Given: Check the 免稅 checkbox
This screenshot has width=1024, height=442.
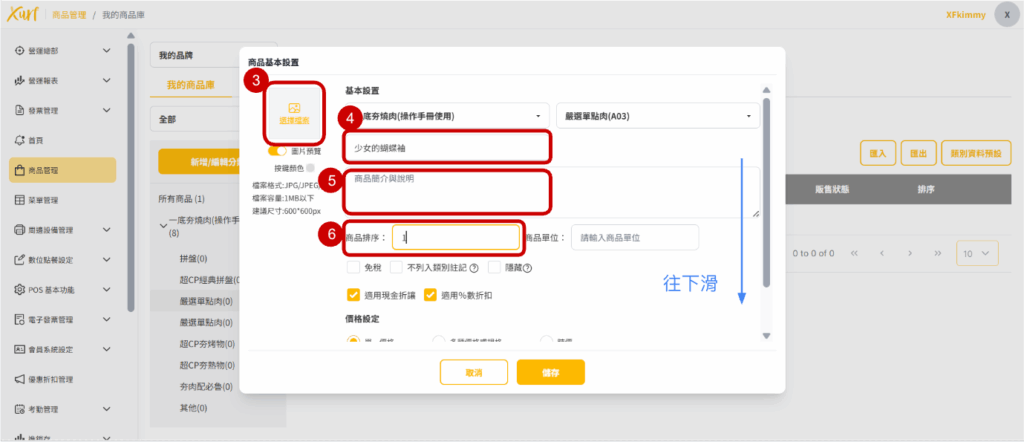Looking at the screenshot, I should (353, 268).
